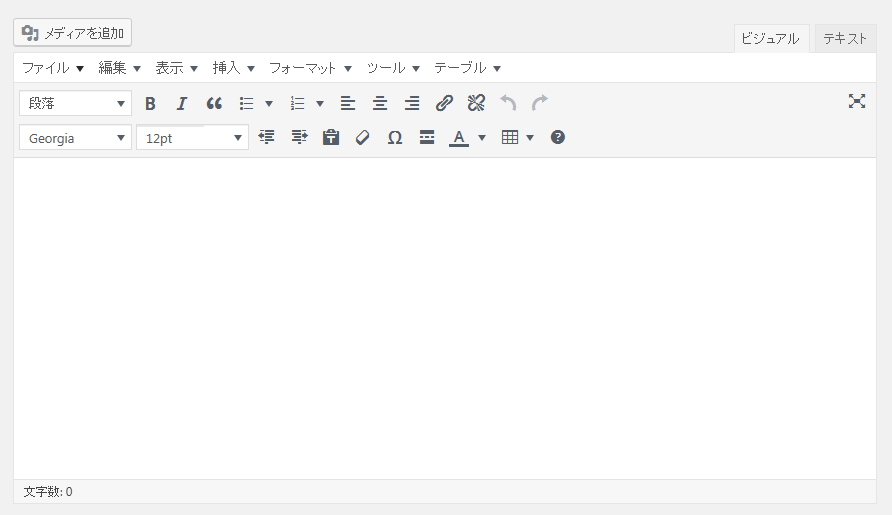Open the keyboard shortcuts help icon
The image size is (892, 515).
[x=558, y=137]
